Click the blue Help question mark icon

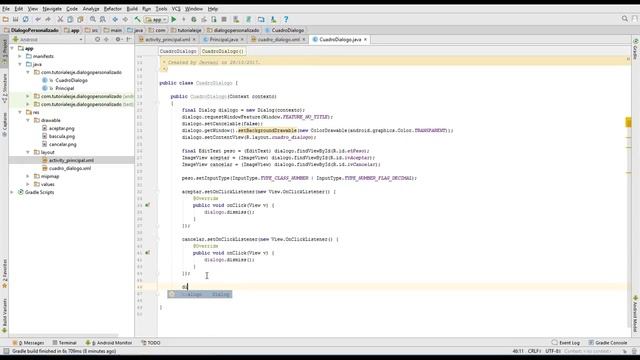[286, 19]
